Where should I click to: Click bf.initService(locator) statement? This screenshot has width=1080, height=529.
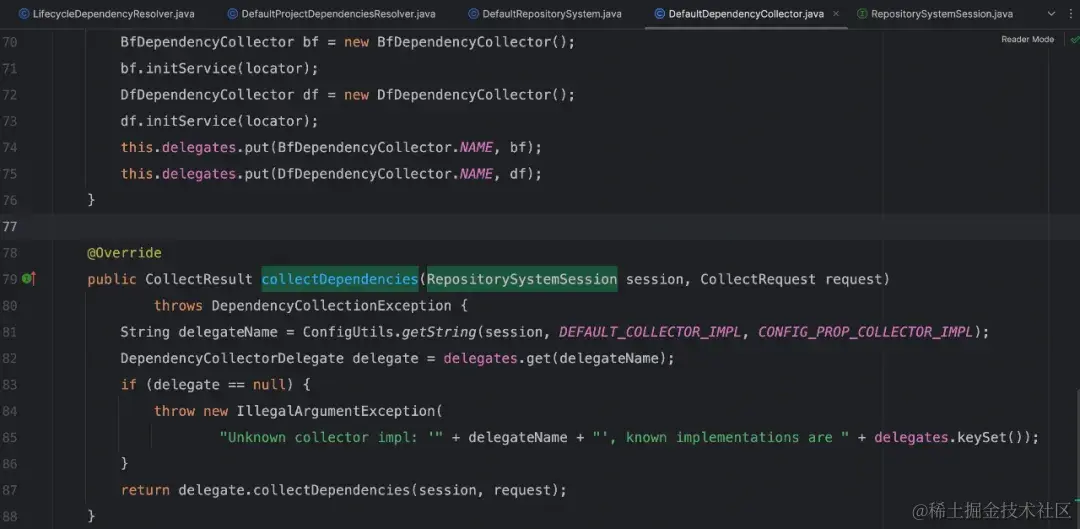[220, 69]
